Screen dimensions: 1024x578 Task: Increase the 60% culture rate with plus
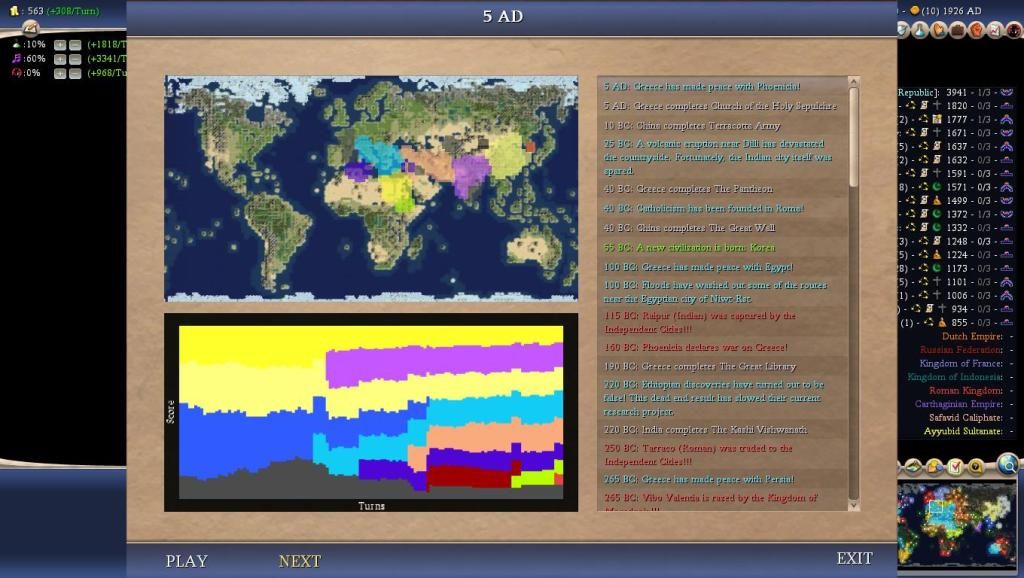(60, 59)
